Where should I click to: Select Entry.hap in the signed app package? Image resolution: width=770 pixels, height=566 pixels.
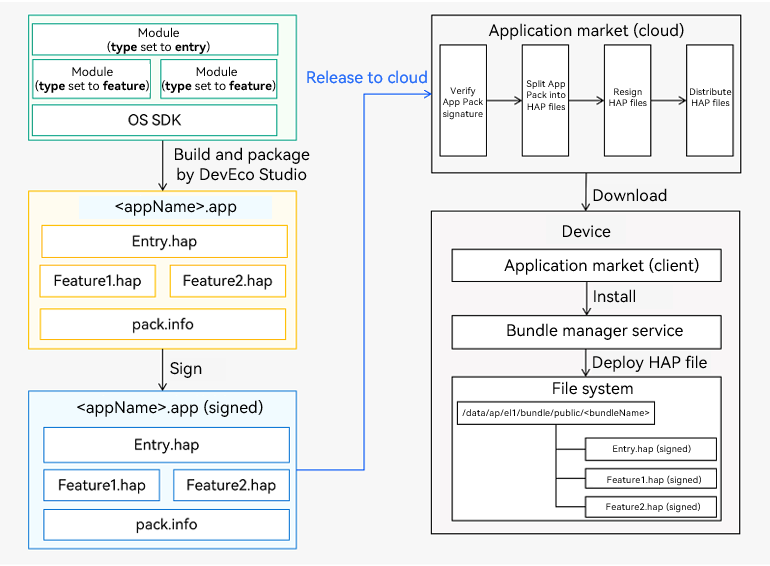pos(166,445)
